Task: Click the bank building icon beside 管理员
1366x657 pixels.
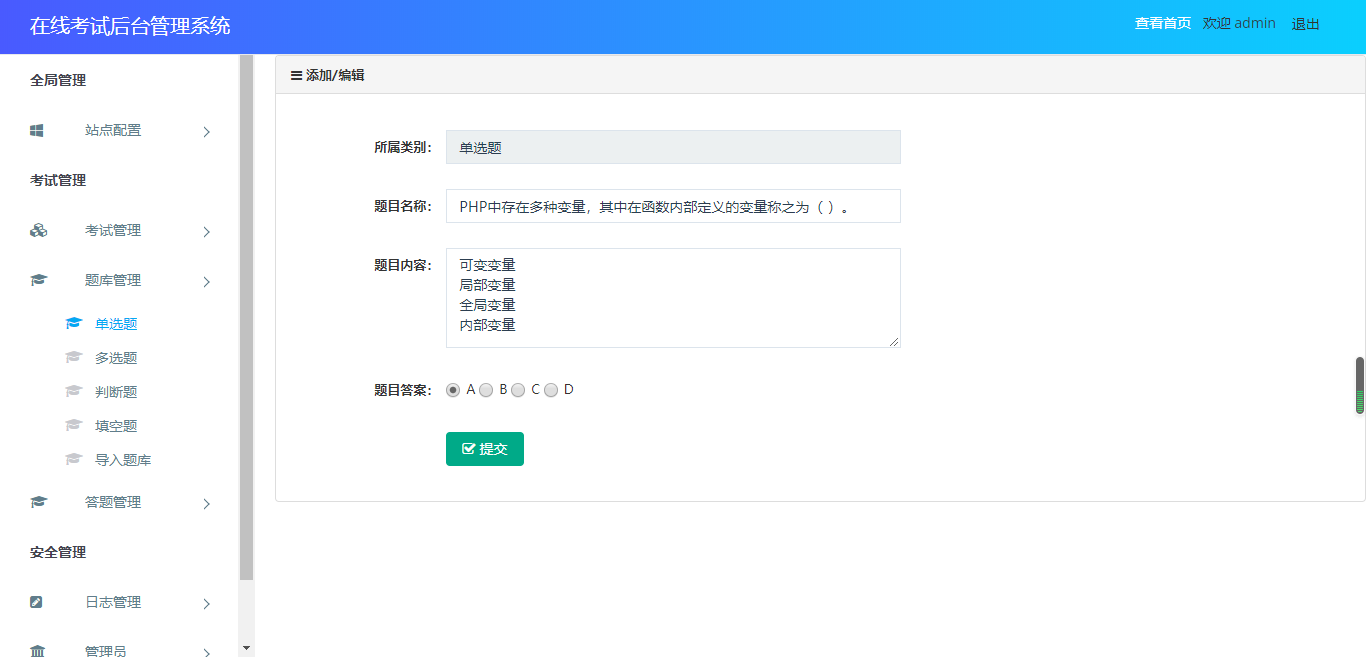Action: [38, 651]
